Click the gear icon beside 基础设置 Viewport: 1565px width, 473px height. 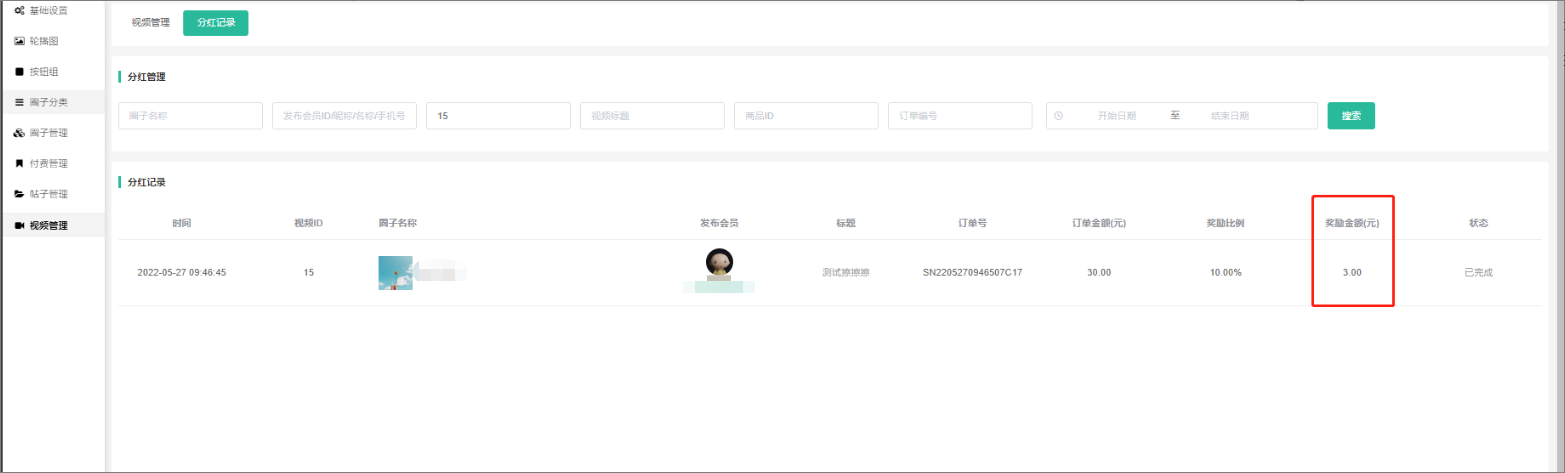point(19,10)
